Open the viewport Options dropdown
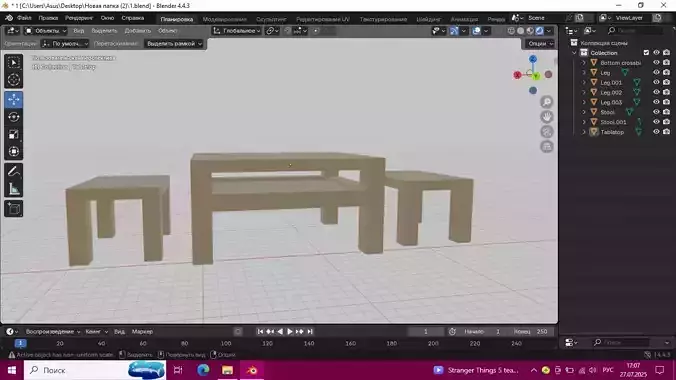This screenshot has width=676, height=380. click(540, 44)
